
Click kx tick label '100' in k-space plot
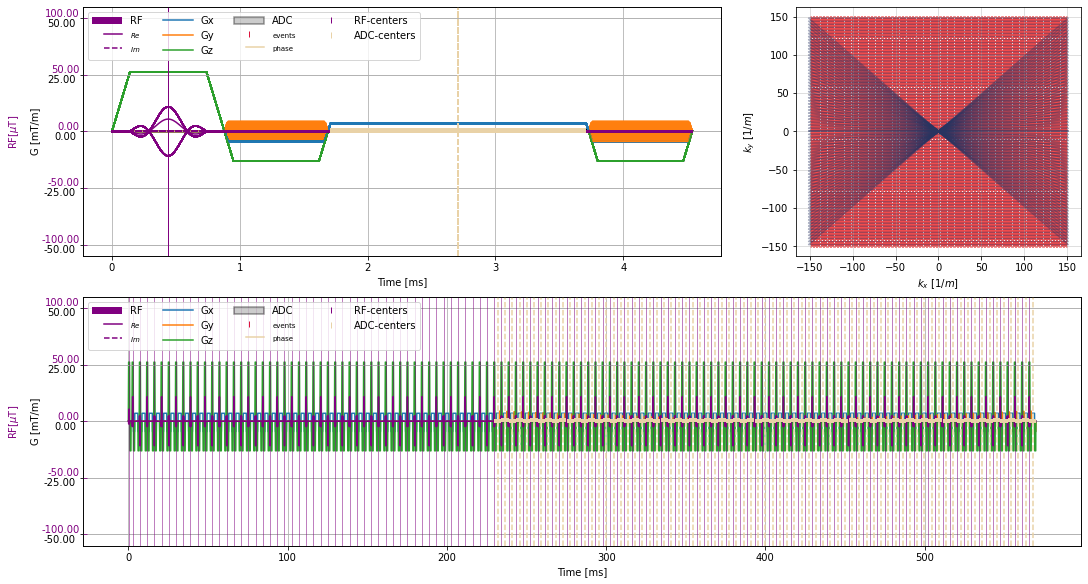(x=1024, y=267)
